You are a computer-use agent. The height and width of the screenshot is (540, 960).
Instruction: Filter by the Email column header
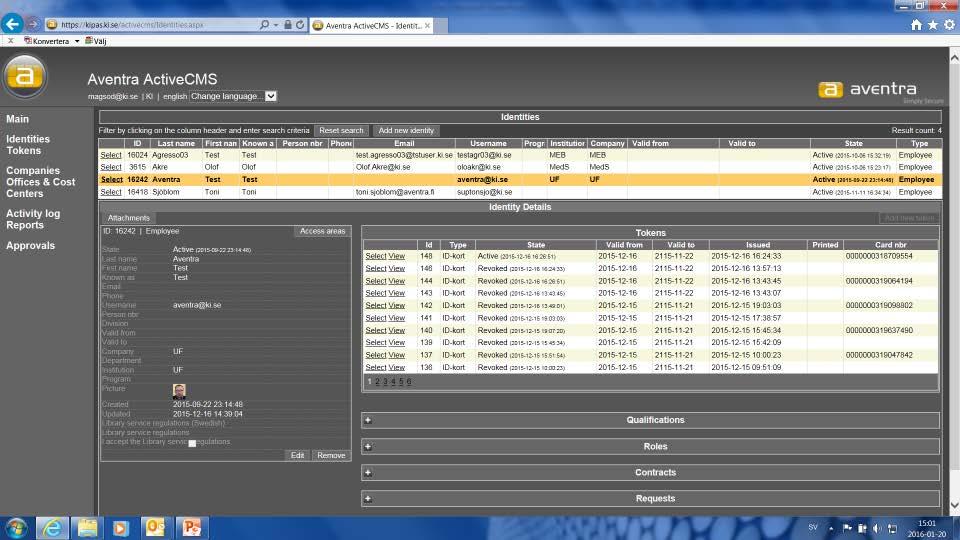(x=403, y=143)
